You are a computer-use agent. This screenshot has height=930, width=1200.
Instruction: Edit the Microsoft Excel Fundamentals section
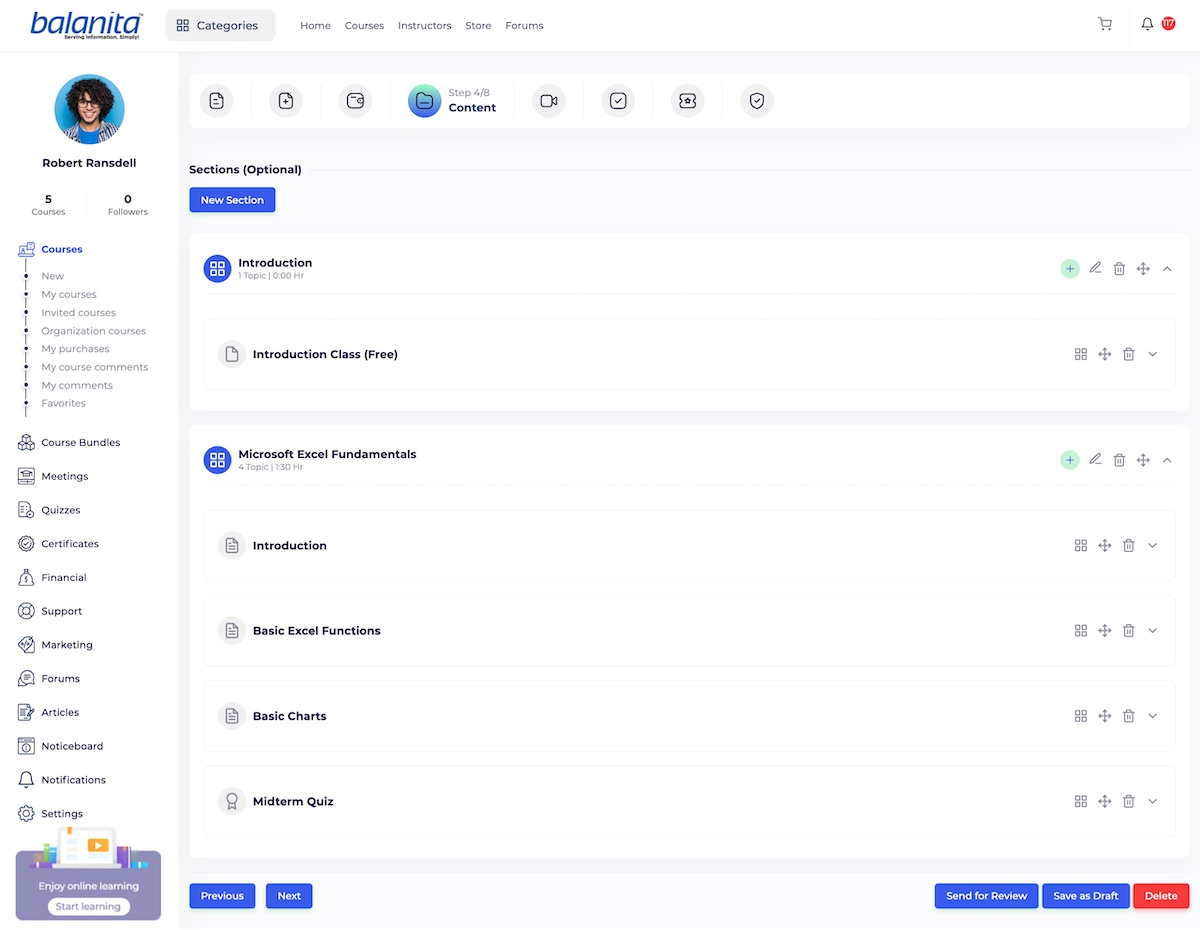tap(1095, 459)
